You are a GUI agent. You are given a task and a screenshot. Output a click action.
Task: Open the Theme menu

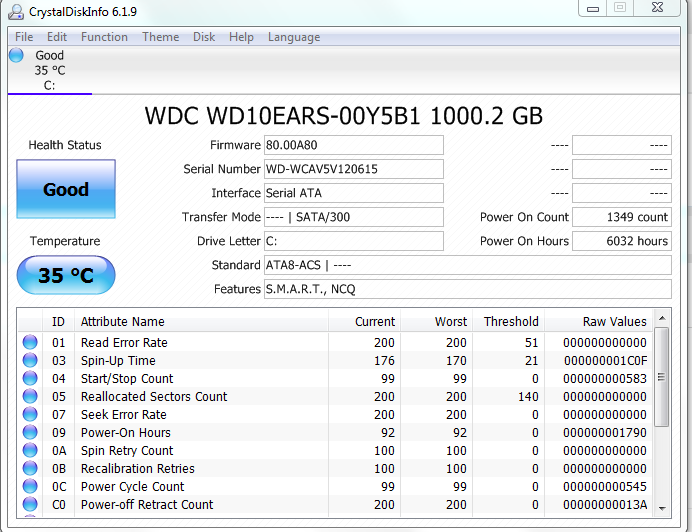pyautogui.click(x=160, y=37)
